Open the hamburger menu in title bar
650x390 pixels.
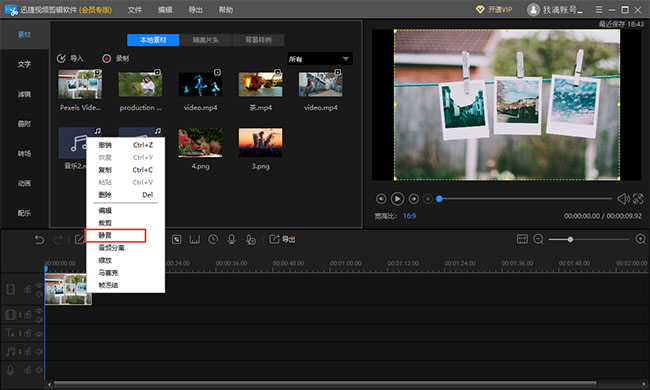[x=599, y=10]
